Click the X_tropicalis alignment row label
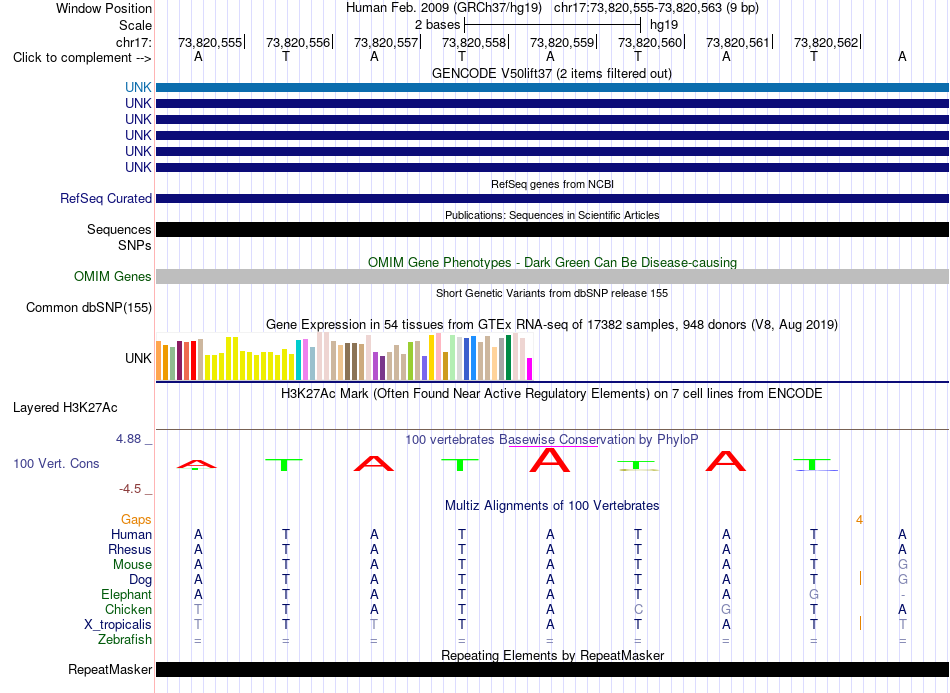 tap(118, 625)
